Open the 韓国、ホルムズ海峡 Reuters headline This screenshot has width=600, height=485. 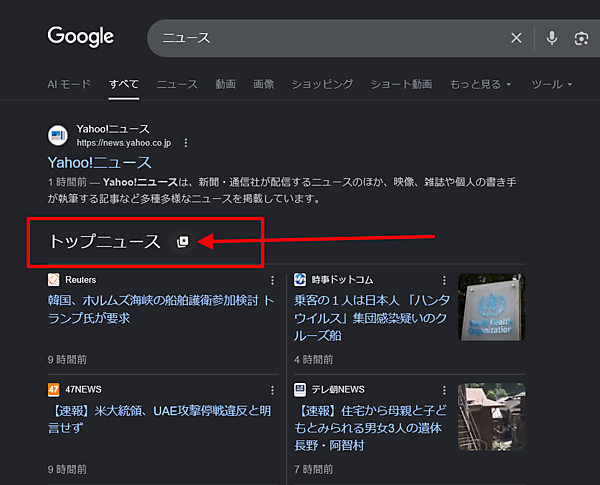click(161, 309)
